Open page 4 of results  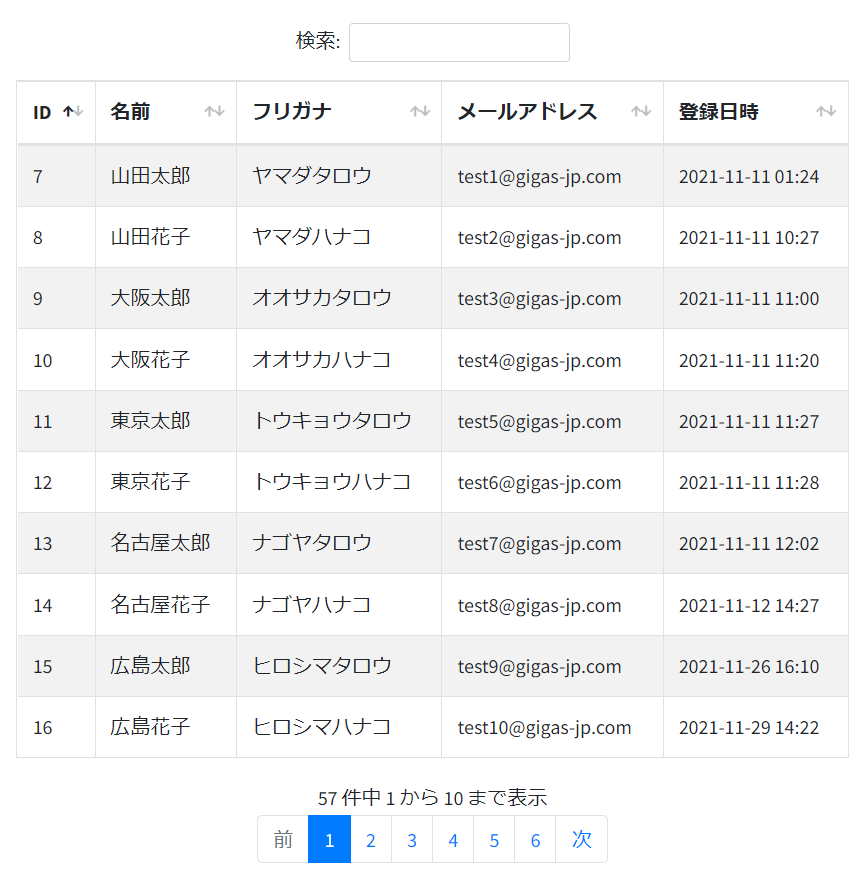pyautogui.click(x=453, y=839)
